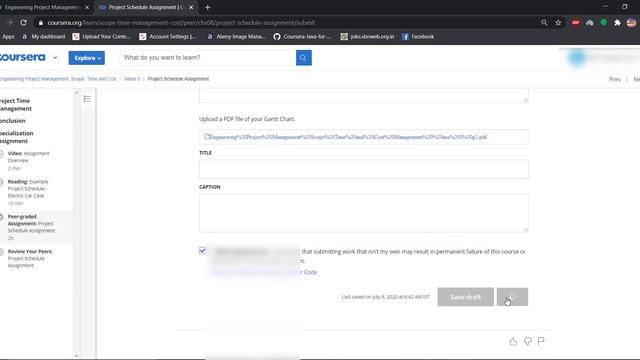640x360 pixels.
Task: Open Alamy Image Manager bookmark
Action: 236,37
